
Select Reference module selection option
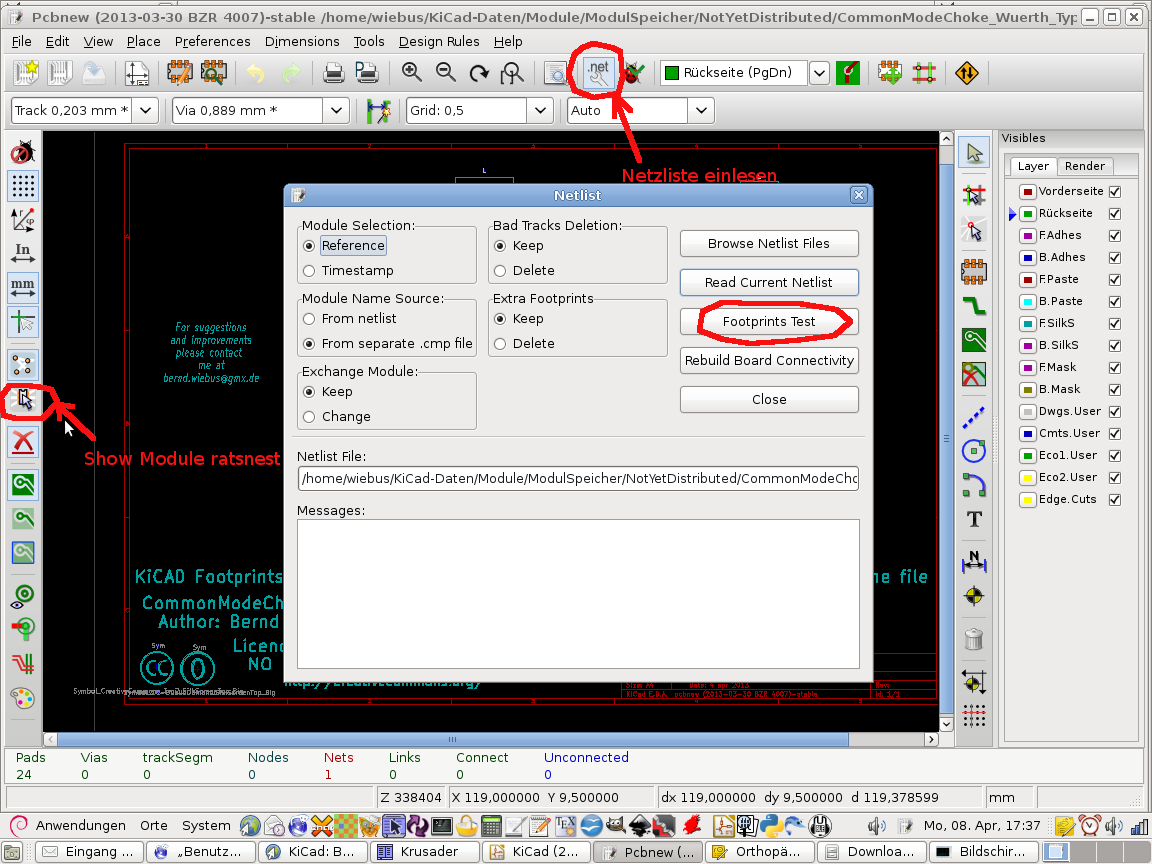(x=344, y=245)
